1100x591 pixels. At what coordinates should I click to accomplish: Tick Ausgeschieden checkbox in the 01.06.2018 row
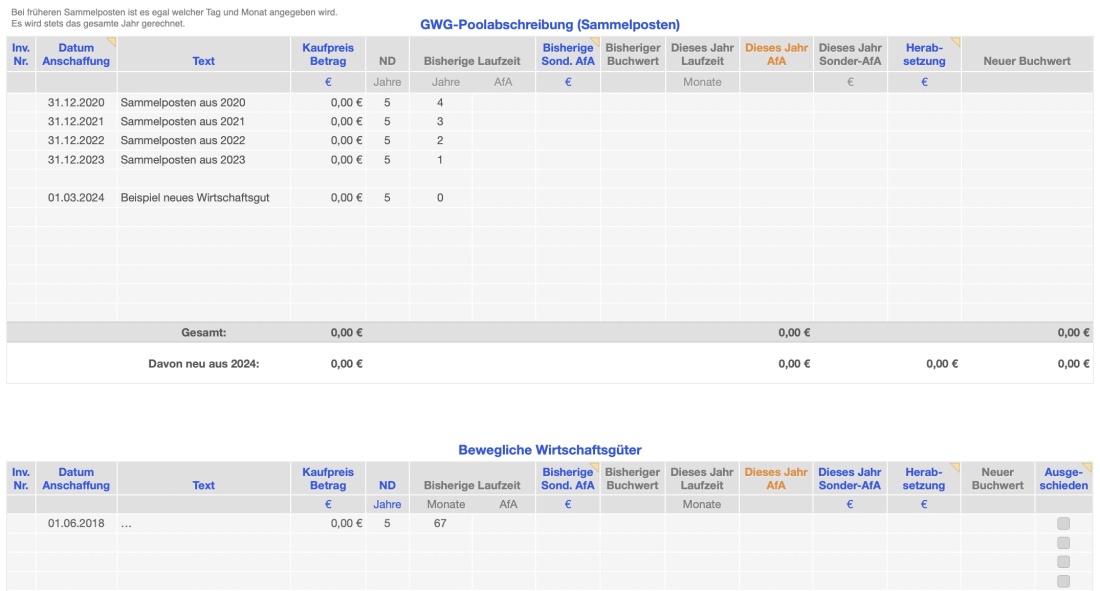1063,523
